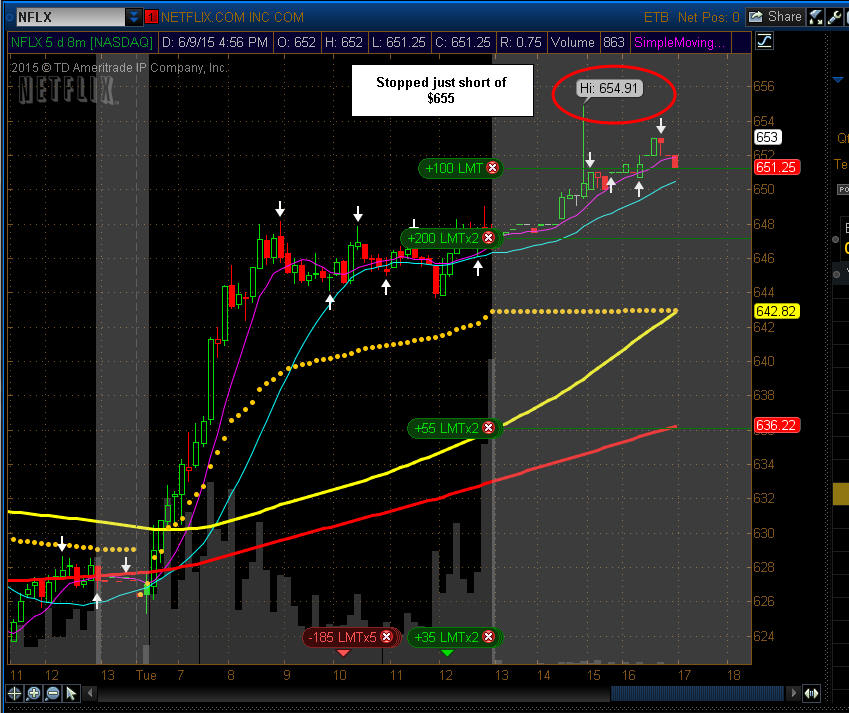This screenshot has height=713, width=849.
Task: Click the blue horizontal scrollbar thumb
Action: click(697, 693)
